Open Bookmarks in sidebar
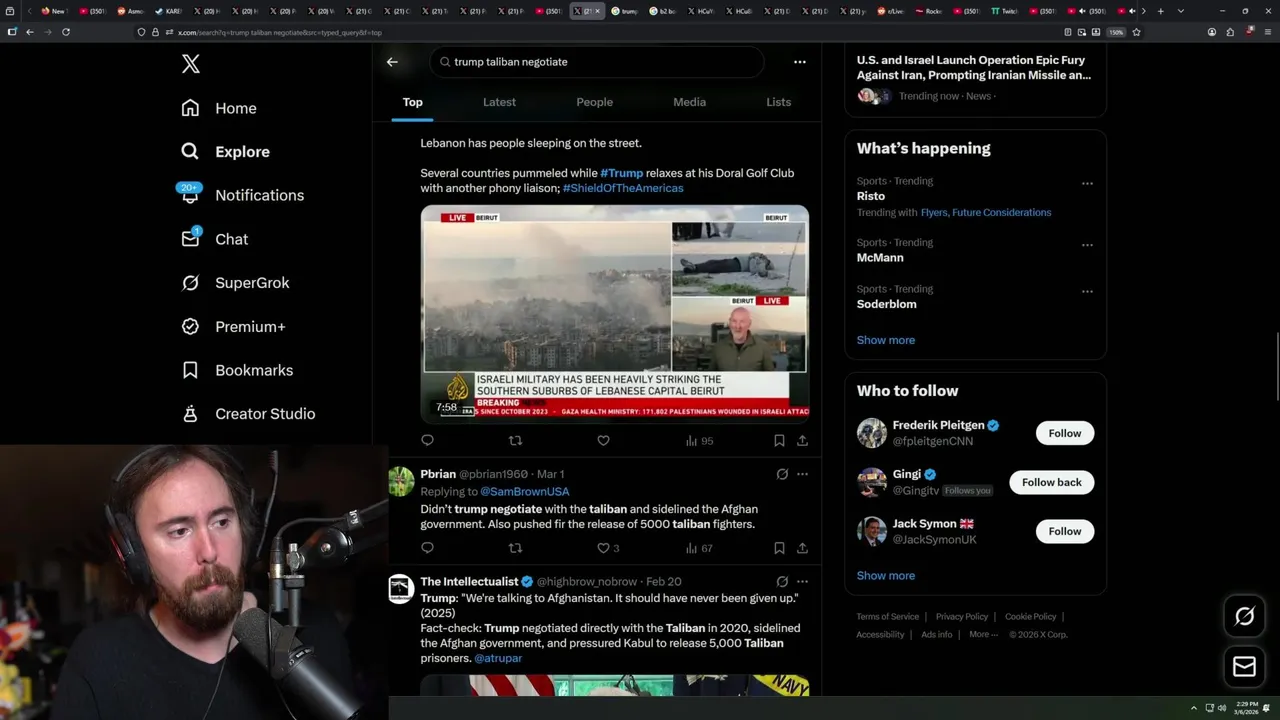The height and width of the screenshot is (720, 1280). 237,370
